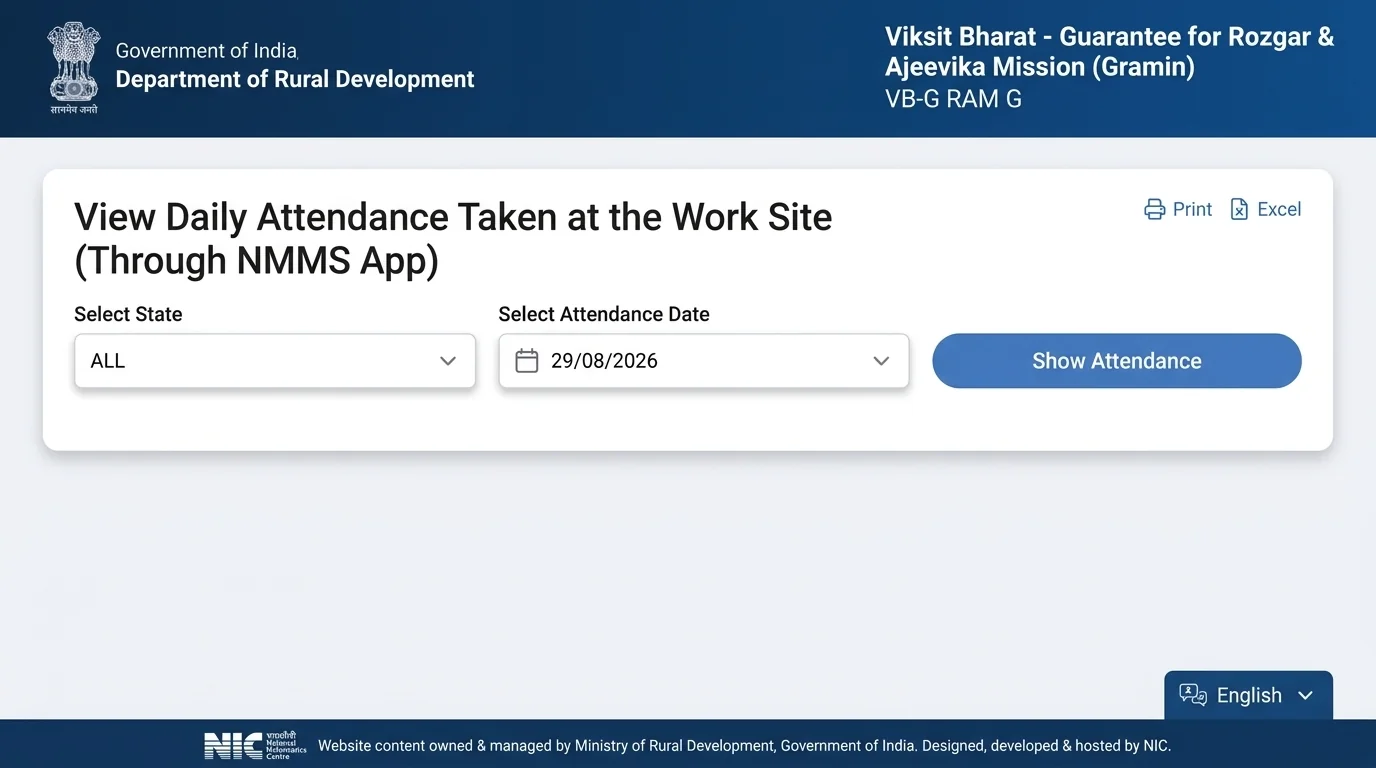Open the Select State dropdown showing ALL
The image size is (1376, 768).
[275, 361]
